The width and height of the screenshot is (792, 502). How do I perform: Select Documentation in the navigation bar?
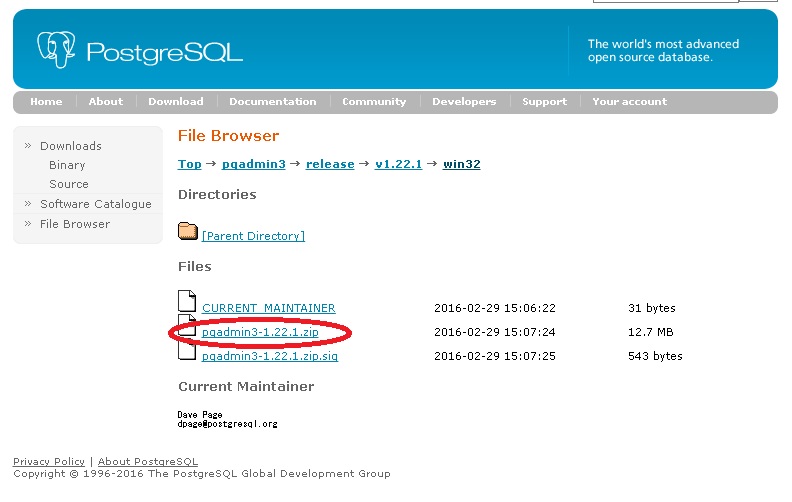click(272, 102)
